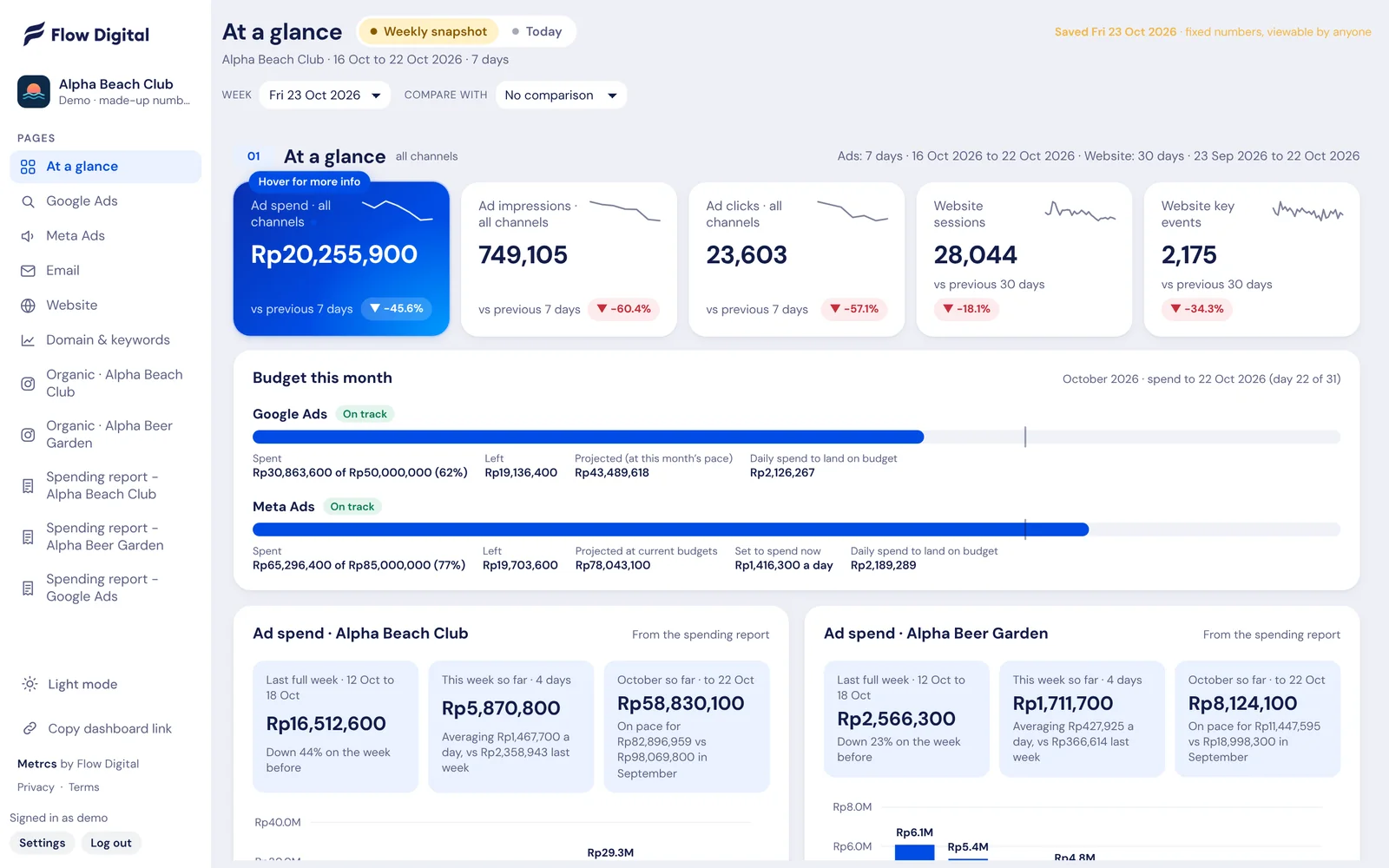Screen dimensions: 1389x868
Task: Click the -18.1% change badge
Action: tap(966, 309)
